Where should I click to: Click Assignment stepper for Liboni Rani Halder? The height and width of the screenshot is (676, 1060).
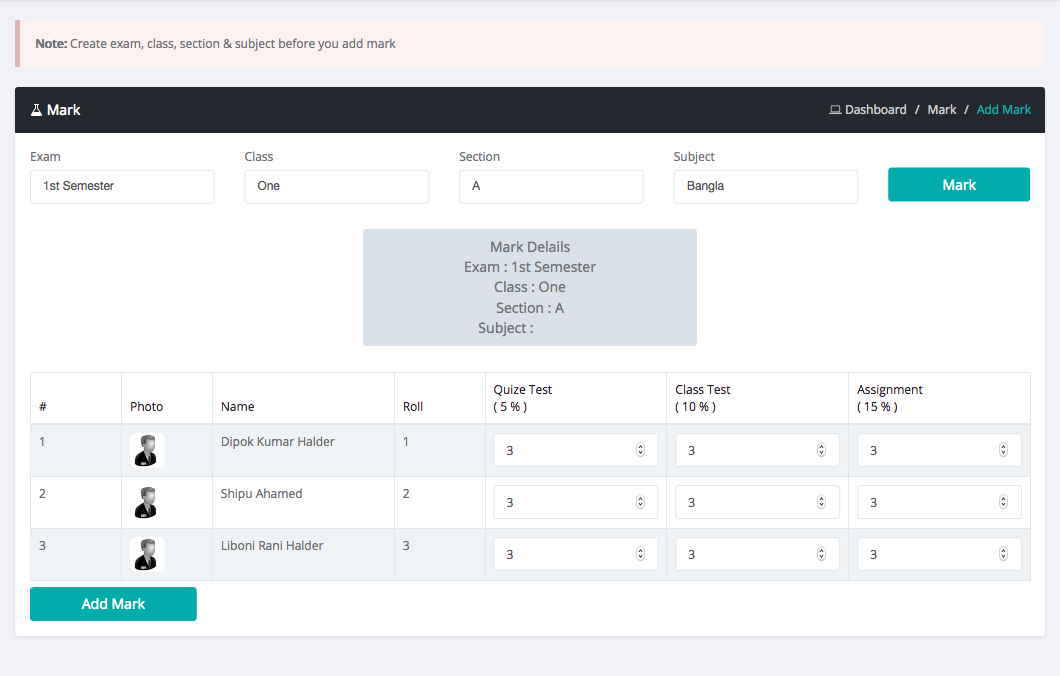1003,554
